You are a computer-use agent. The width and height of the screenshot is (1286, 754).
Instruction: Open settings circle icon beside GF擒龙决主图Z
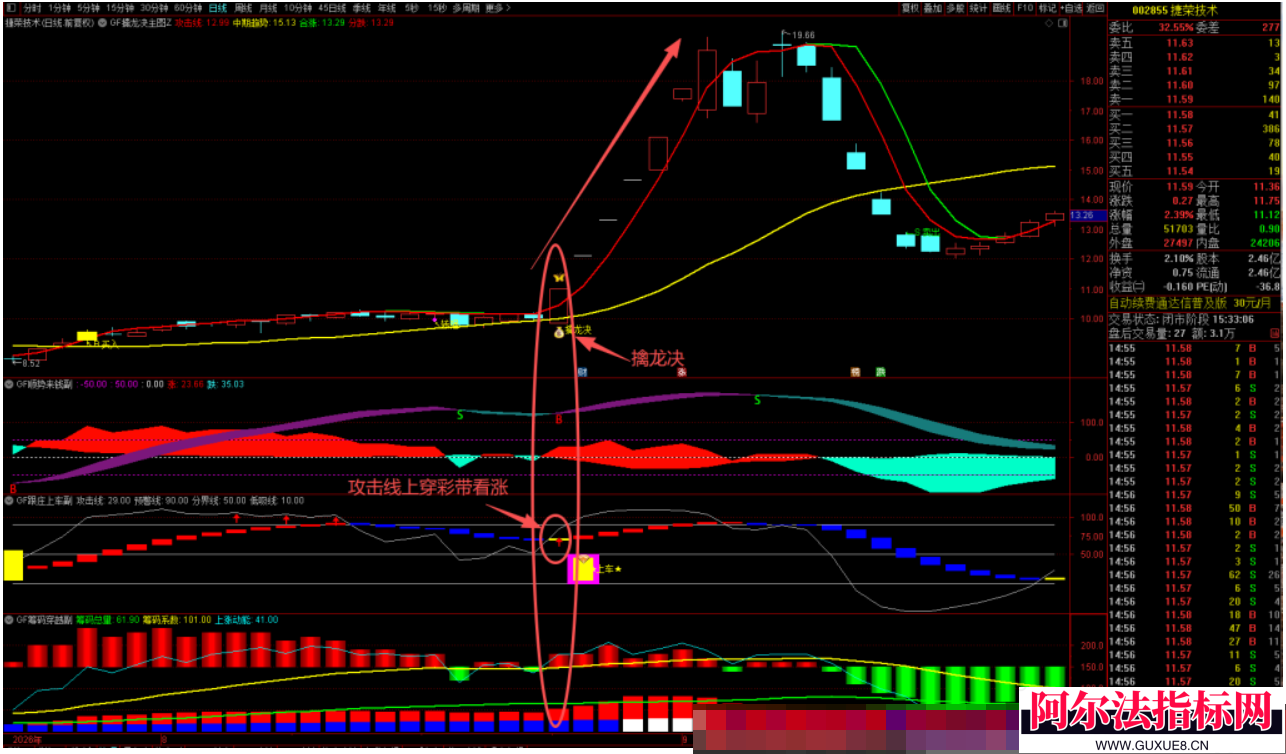(x=103, y=21)
